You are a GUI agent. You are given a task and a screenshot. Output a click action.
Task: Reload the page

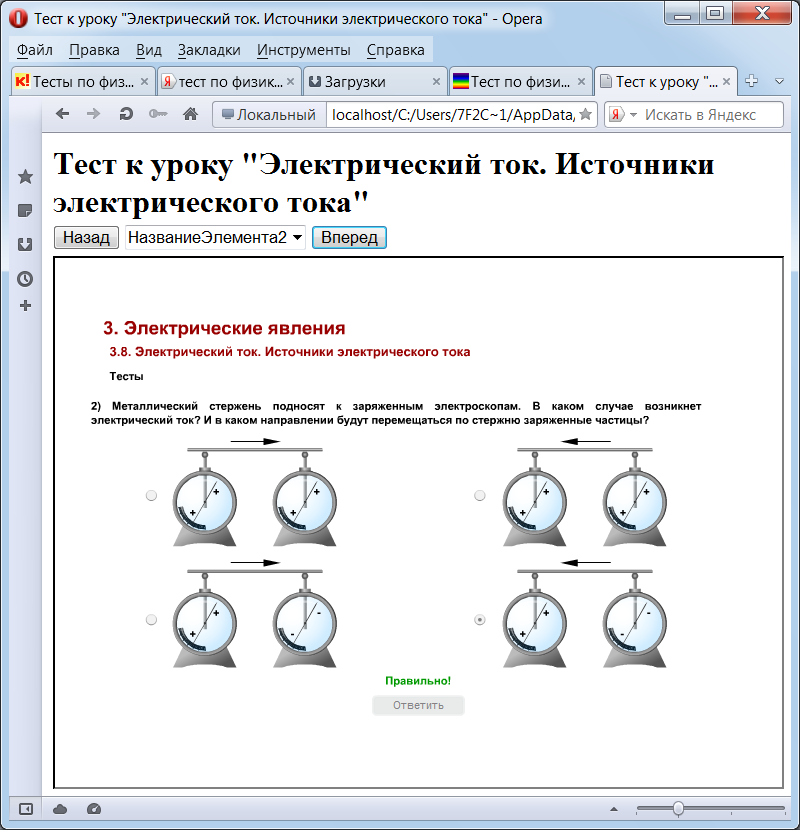tap(126, 114)
